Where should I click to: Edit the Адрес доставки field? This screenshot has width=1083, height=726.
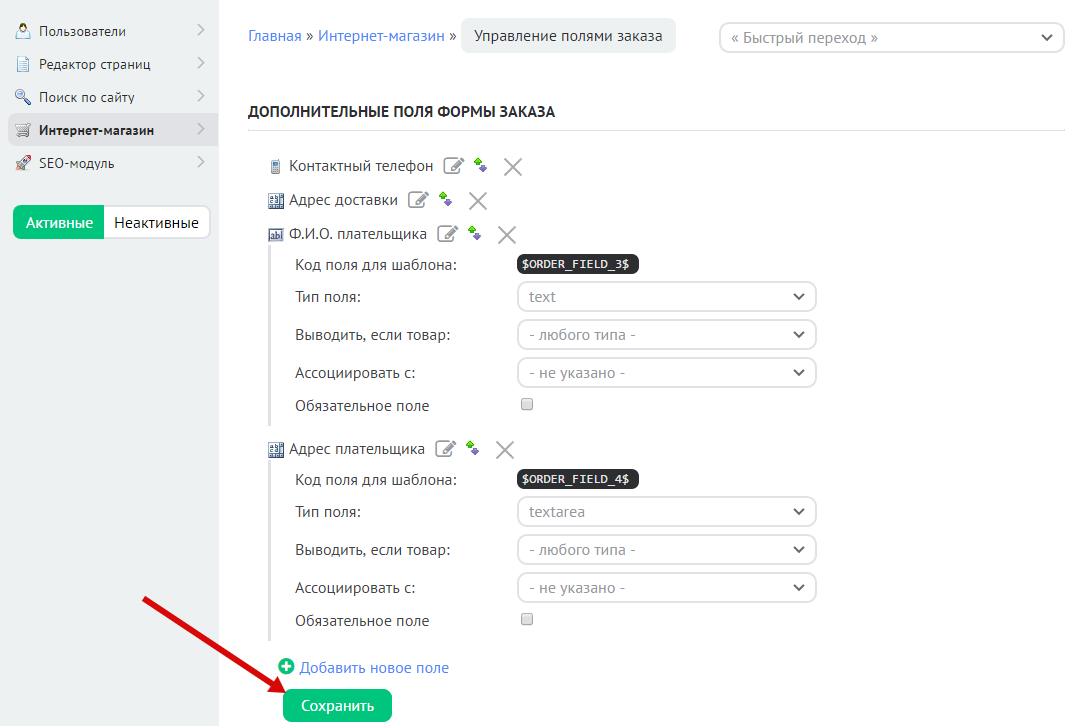click(419, 200)
